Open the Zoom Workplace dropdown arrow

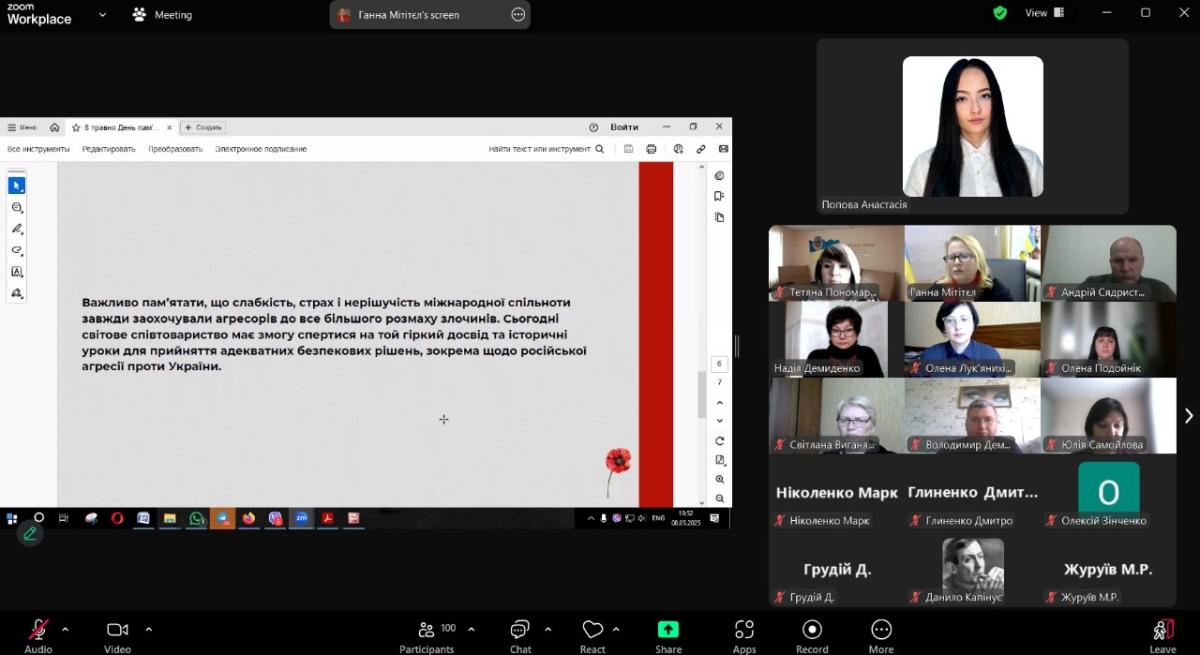click(102, 15)
